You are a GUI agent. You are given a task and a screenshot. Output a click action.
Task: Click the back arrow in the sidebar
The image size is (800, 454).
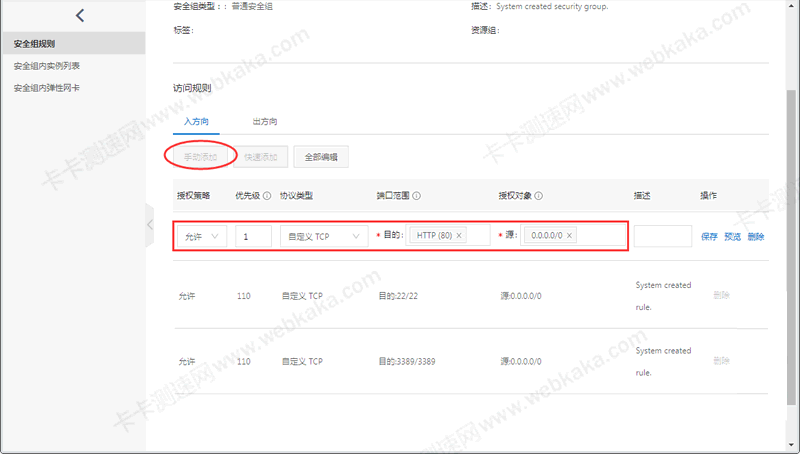tap(80, 15)
